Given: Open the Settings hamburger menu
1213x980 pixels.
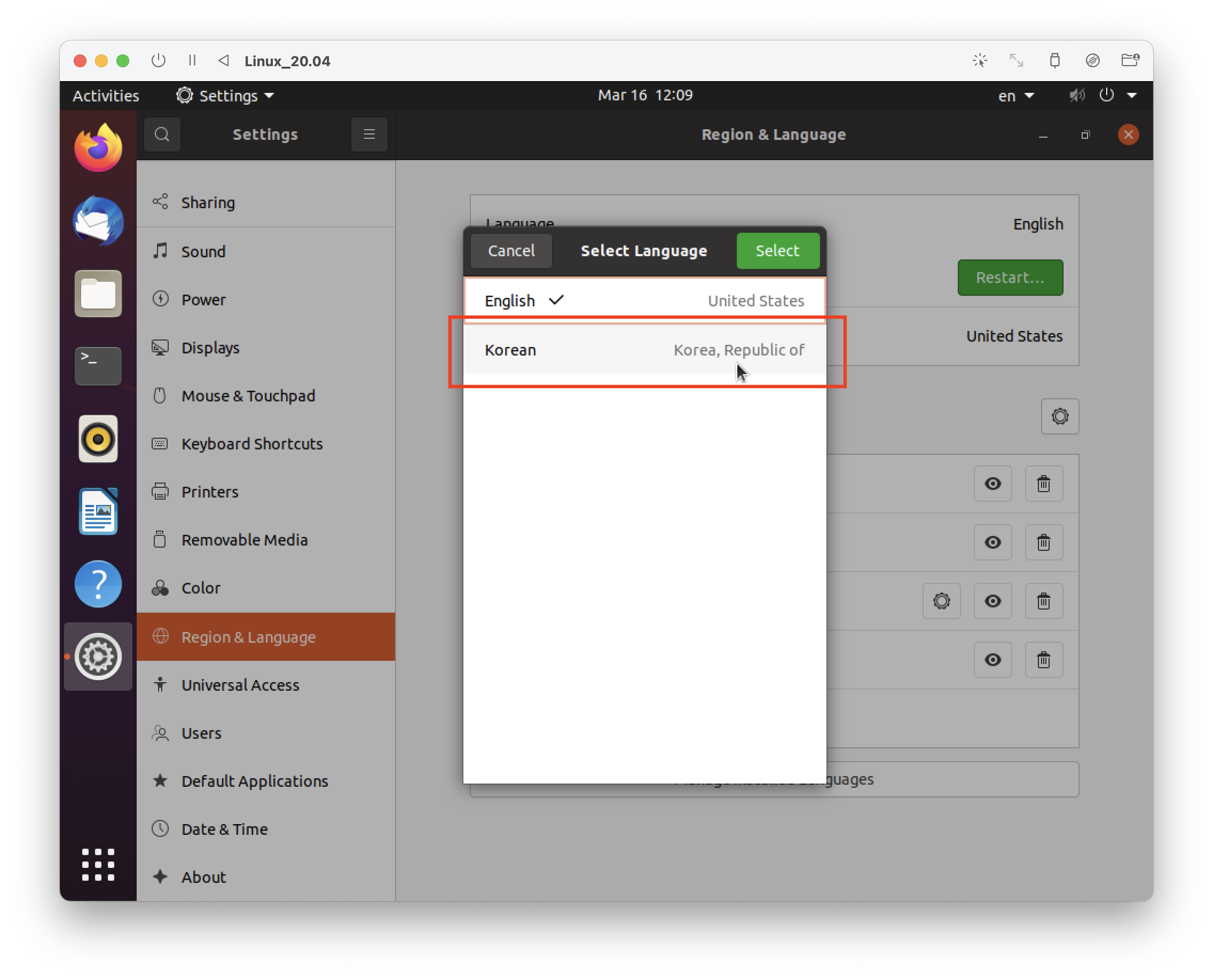Looking at the screenshot, I should click(x=369, y=135).
